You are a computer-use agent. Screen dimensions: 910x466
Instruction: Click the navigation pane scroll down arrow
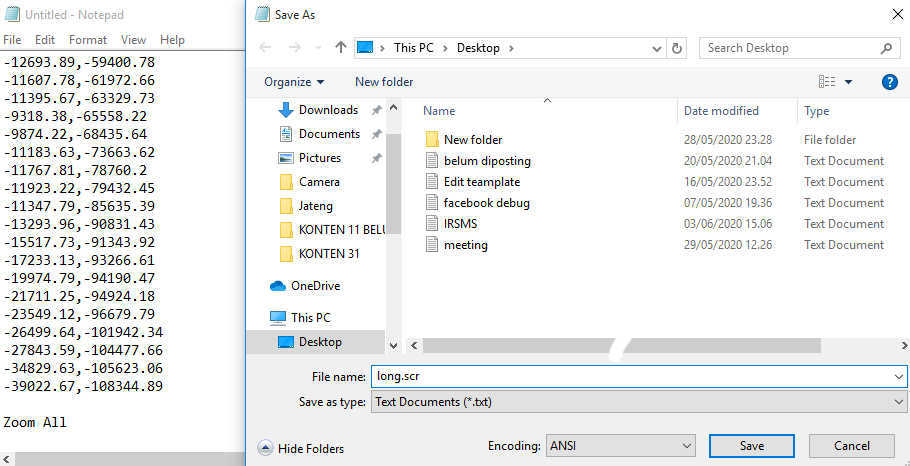(393, 345)
